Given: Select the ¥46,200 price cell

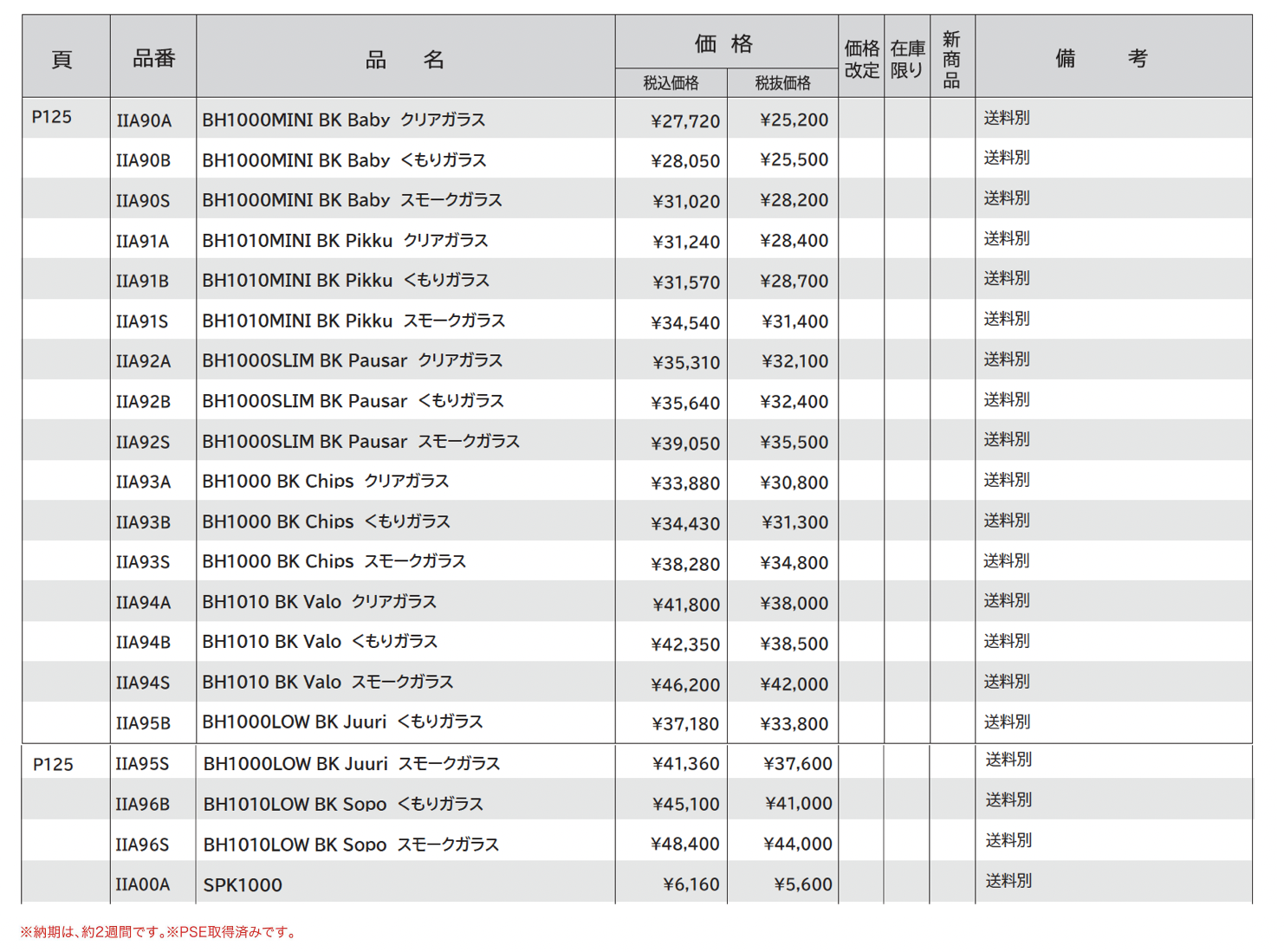Looking at the screenshot, I should tap(685, 684).
